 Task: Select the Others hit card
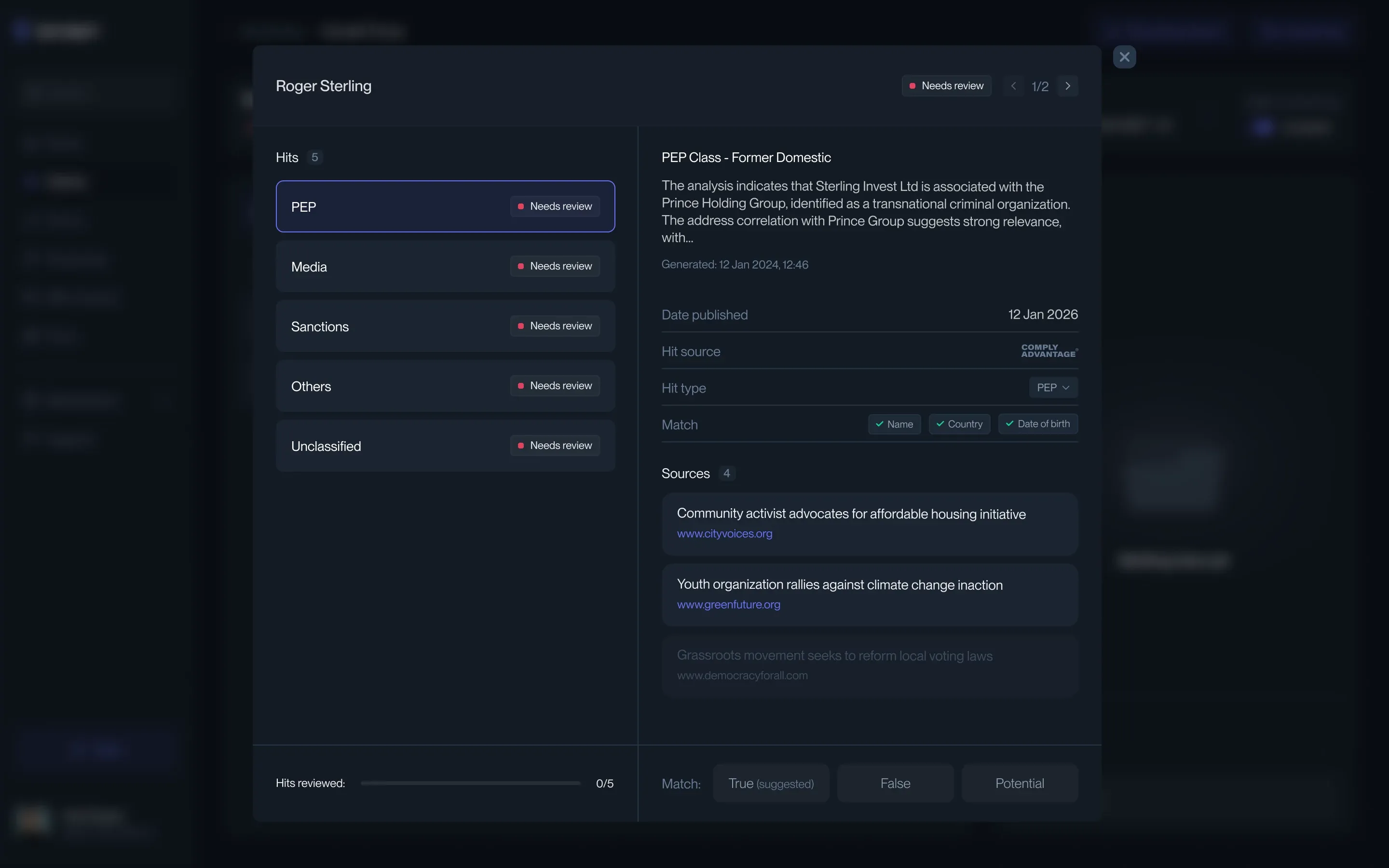point(446,386)
